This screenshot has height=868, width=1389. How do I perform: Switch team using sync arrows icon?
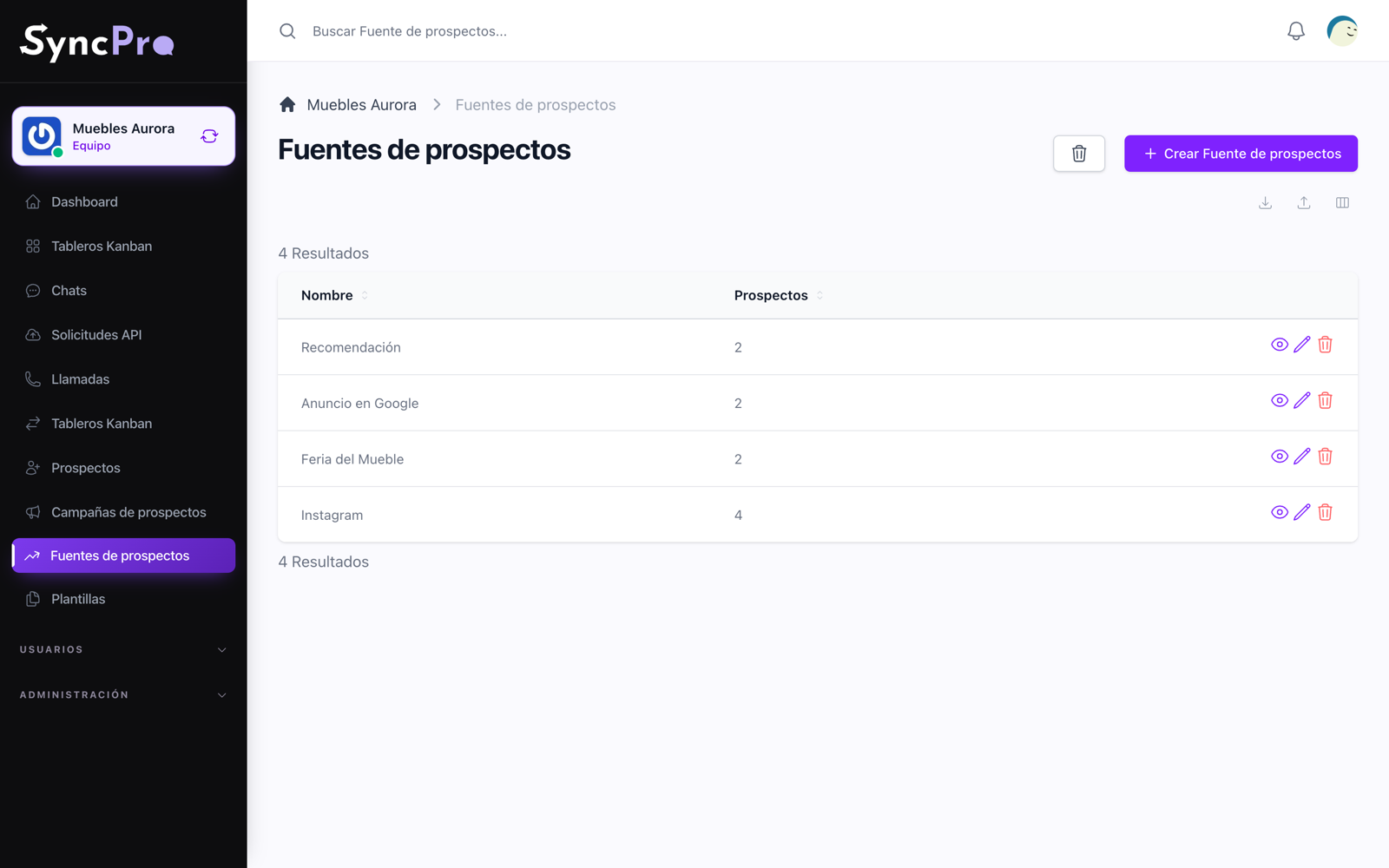pos(209,136)
